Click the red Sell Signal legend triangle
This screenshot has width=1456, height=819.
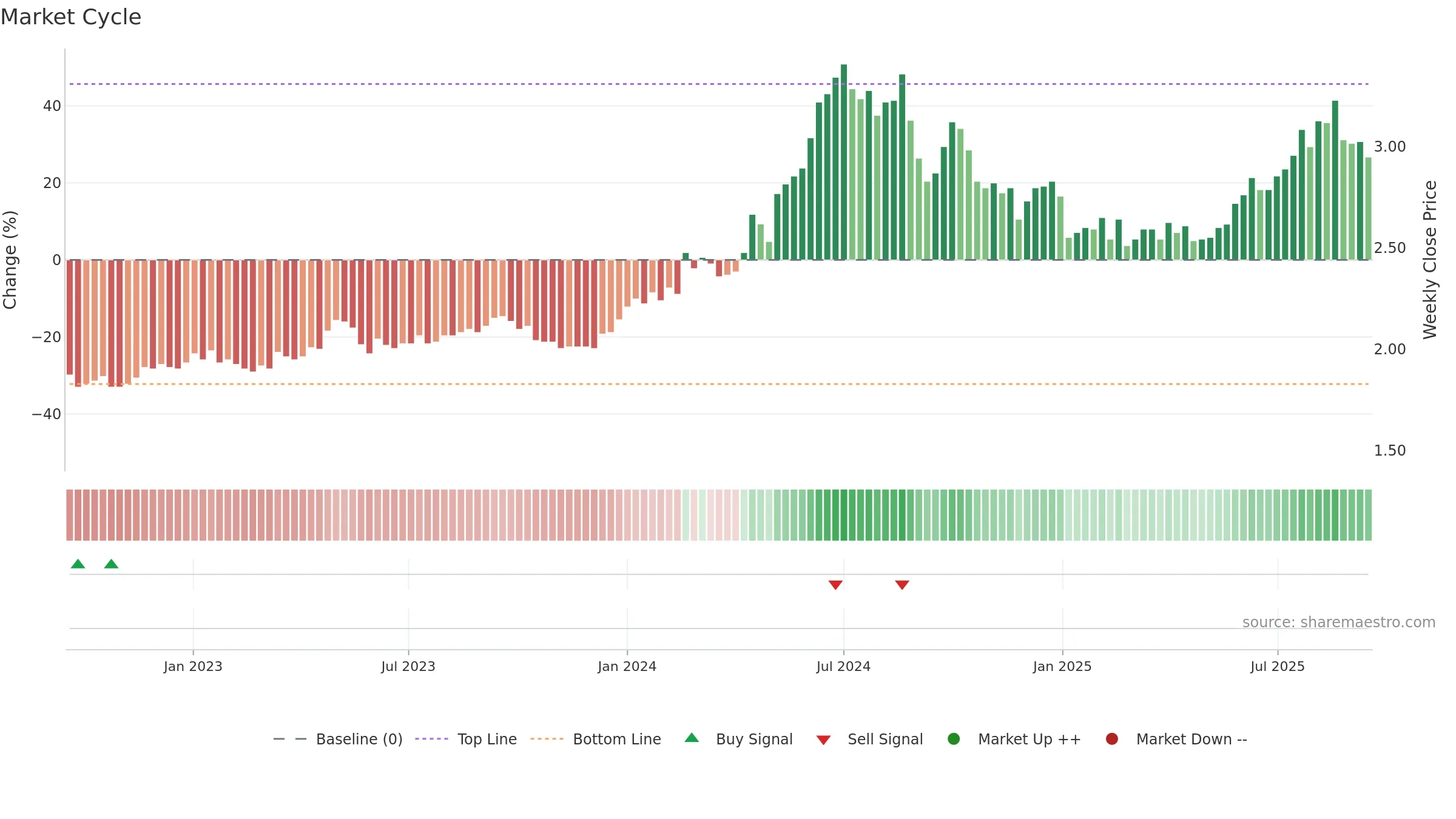pyautogui.click(x=823, y=740)
